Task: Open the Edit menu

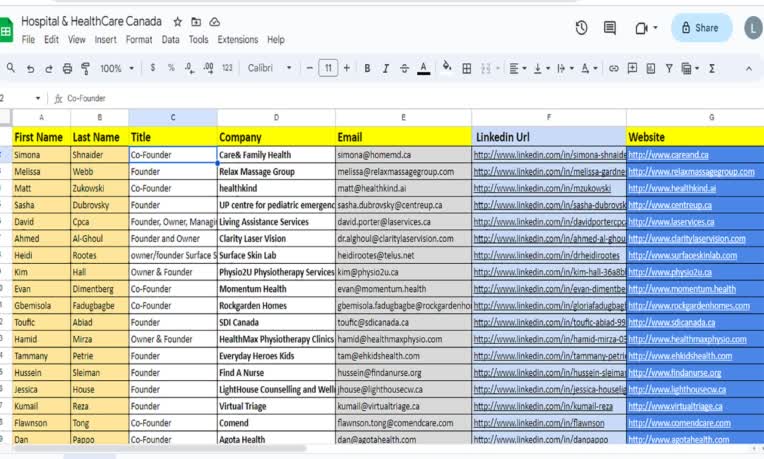Action: (x=51, y=39)
